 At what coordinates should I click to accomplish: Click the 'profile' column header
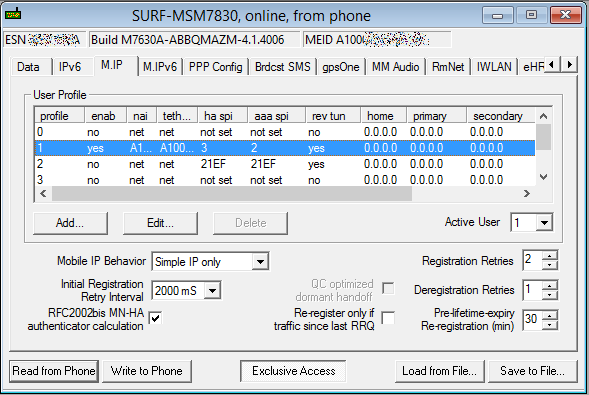60,116
